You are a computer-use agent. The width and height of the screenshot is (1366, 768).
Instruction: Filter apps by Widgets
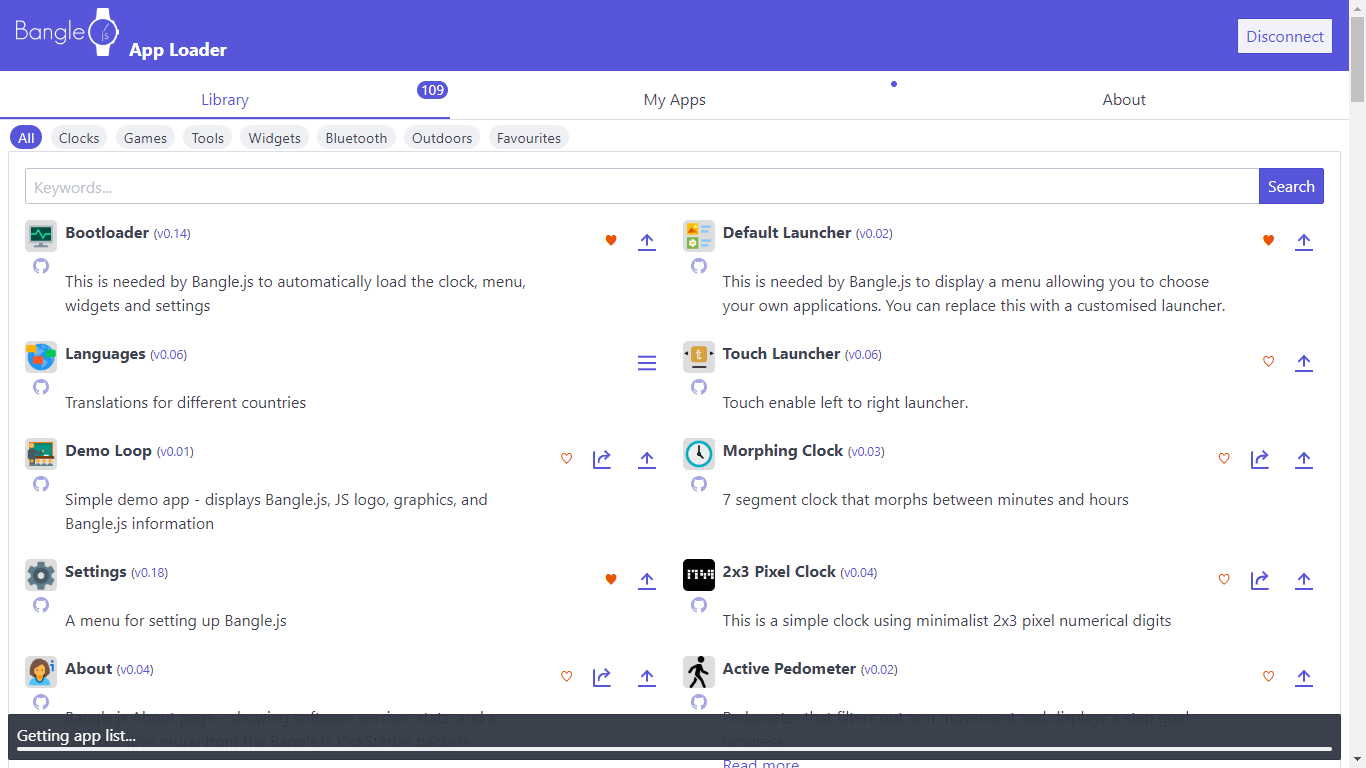(275, 138)
